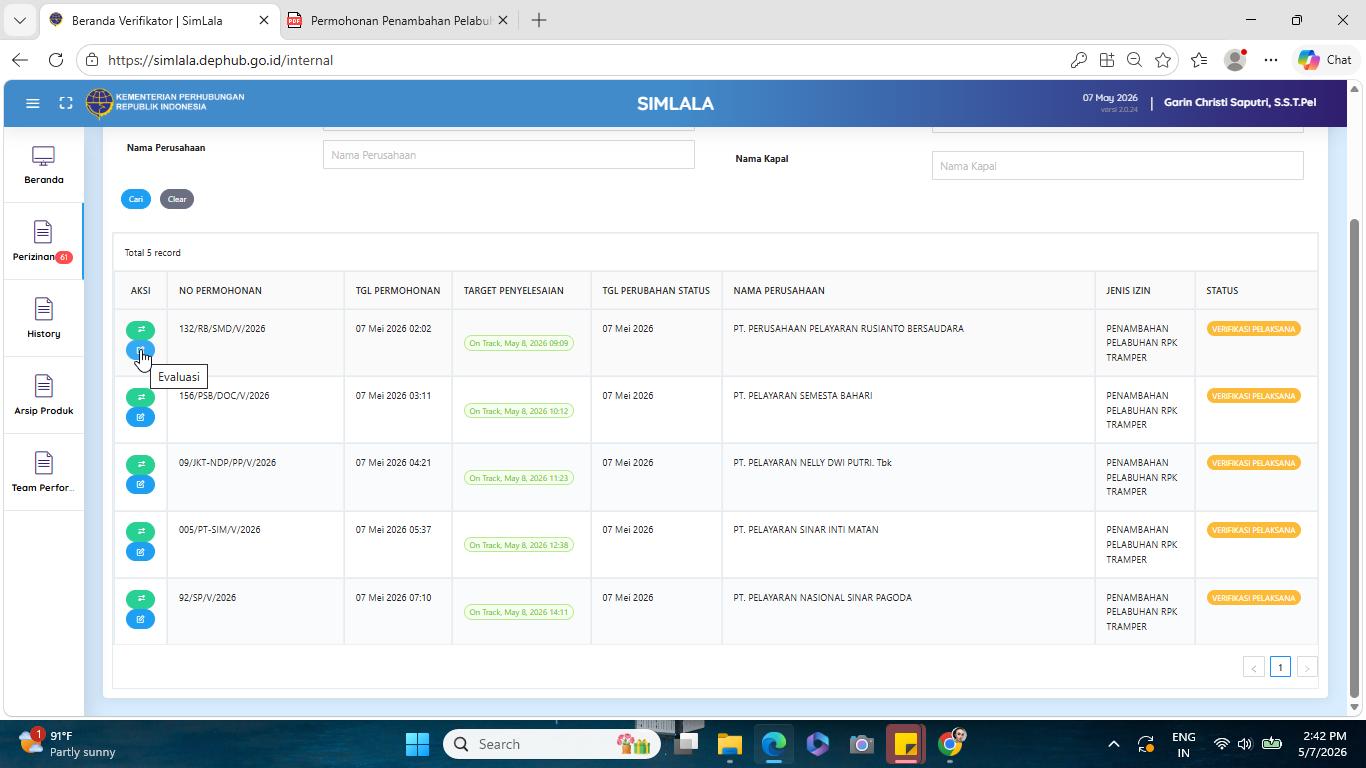Click previous page arrow in pagination
Image resolution: width=1366 pixels, height=768 pixels.
[1254, 667]
